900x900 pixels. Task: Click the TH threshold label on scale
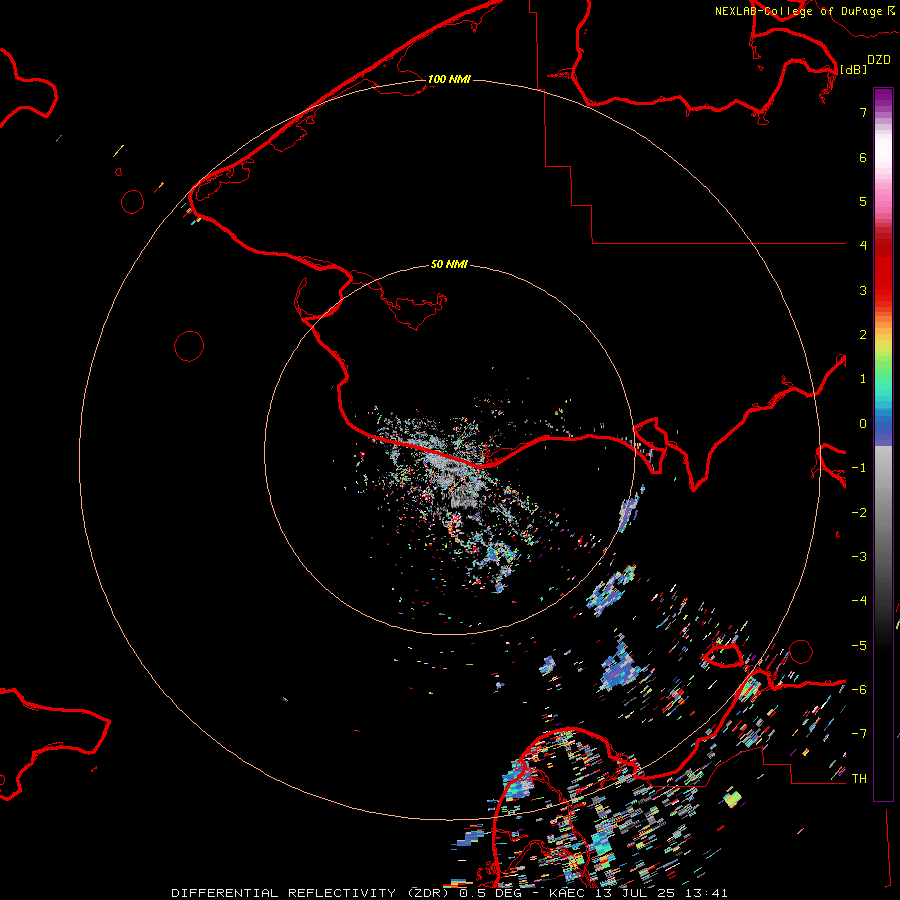[859, 779]
